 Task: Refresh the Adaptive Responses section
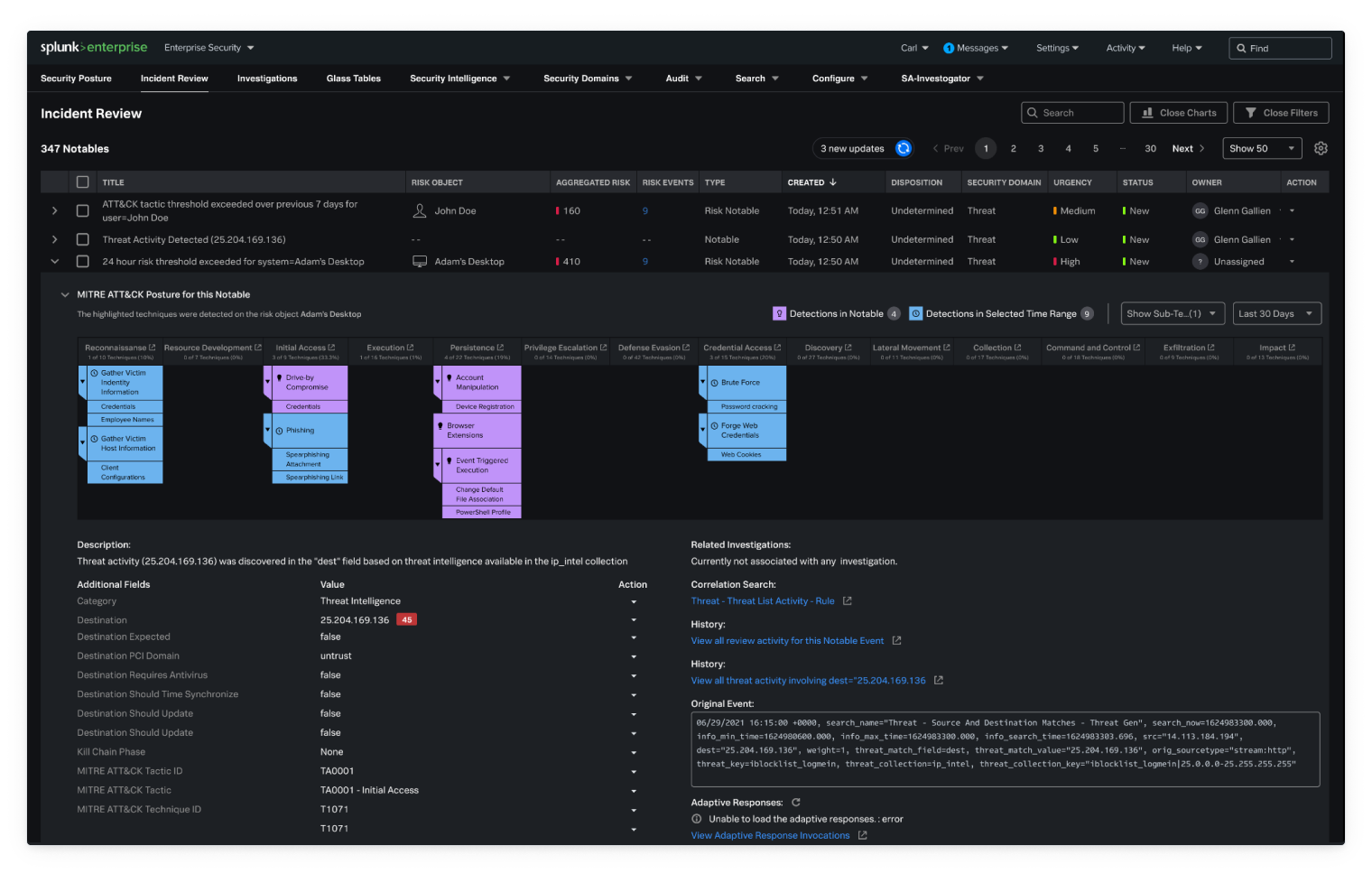click(794, 802)
